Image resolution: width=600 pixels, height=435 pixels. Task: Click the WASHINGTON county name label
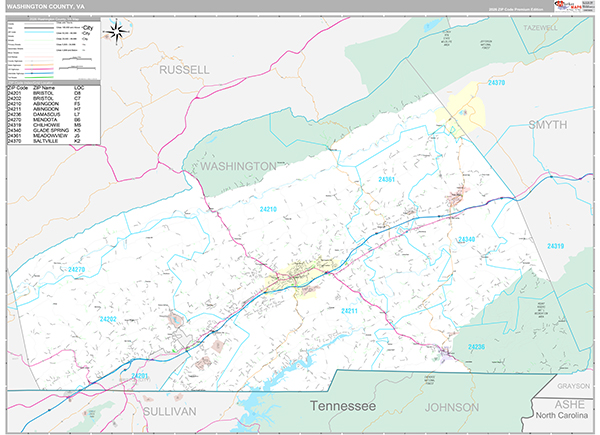[237, 164]
